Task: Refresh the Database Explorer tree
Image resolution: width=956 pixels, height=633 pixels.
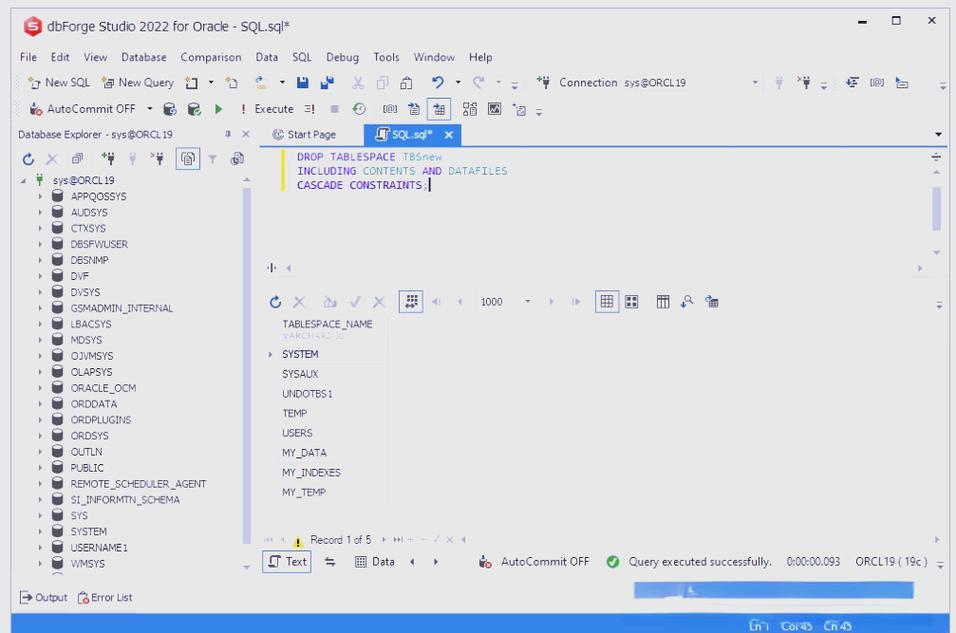Action: pyautogui.click(x=28, y=159)
